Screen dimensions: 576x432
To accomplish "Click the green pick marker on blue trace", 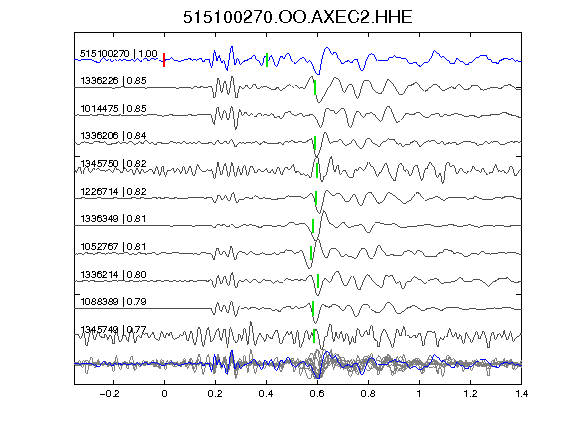I will [x=267, y=60].
